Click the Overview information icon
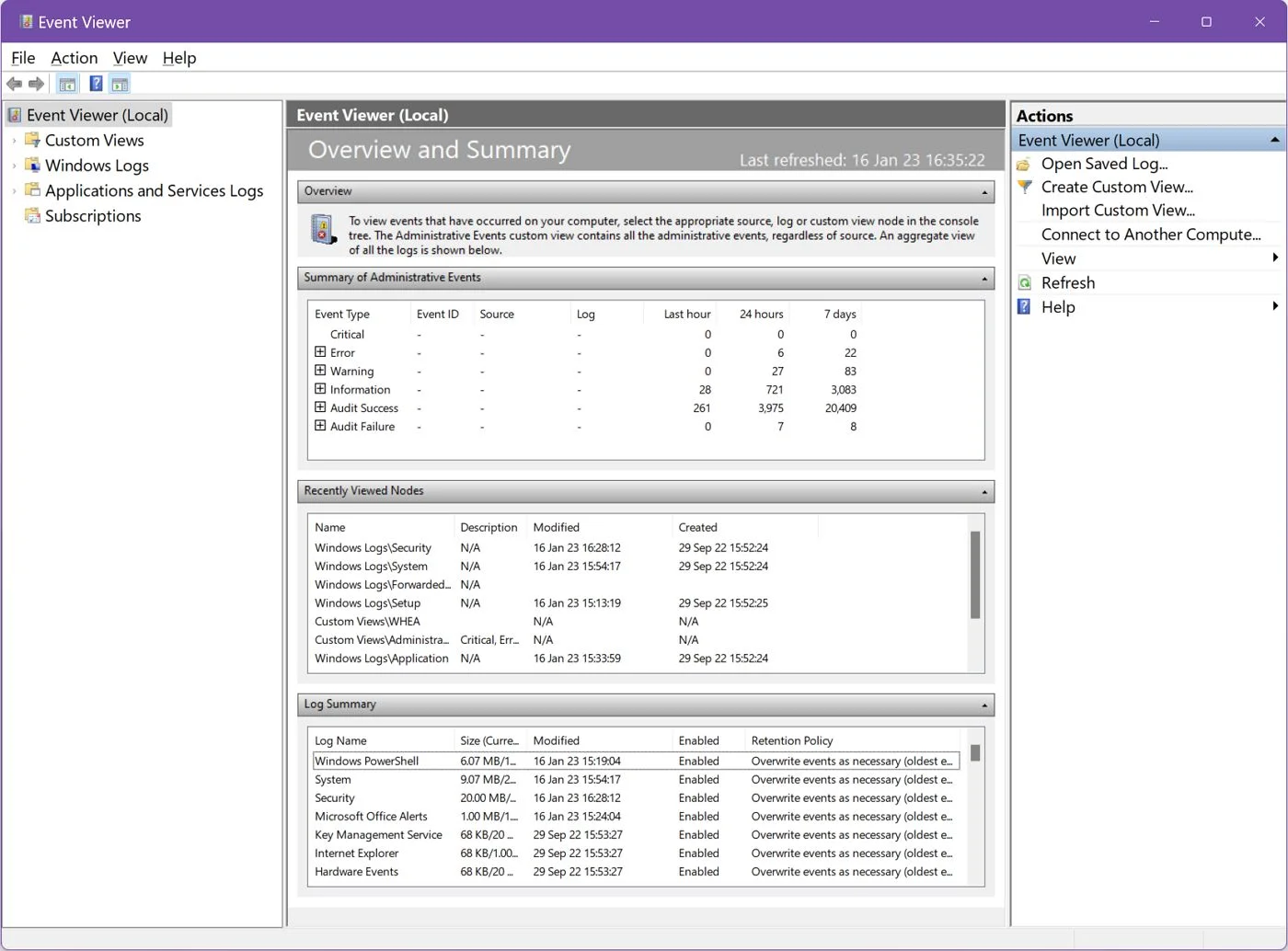This screenshot has width=1288, height=951. (x=322, y=229)
